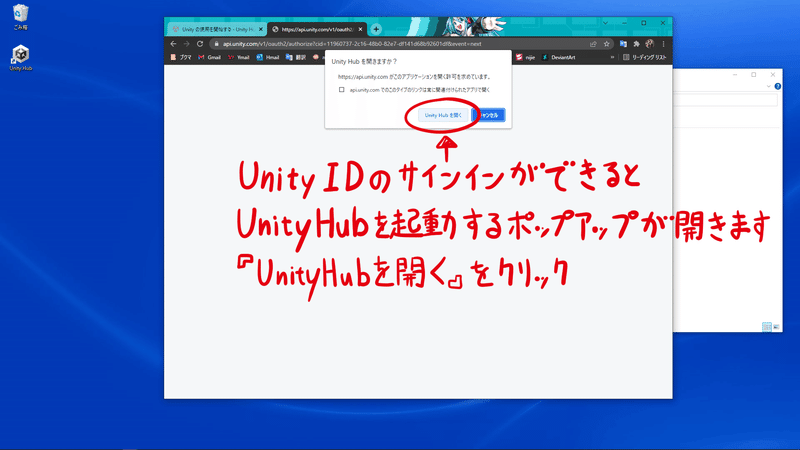Maximize the background window
The height and width of the screenshot is (450, 800).
754,74
